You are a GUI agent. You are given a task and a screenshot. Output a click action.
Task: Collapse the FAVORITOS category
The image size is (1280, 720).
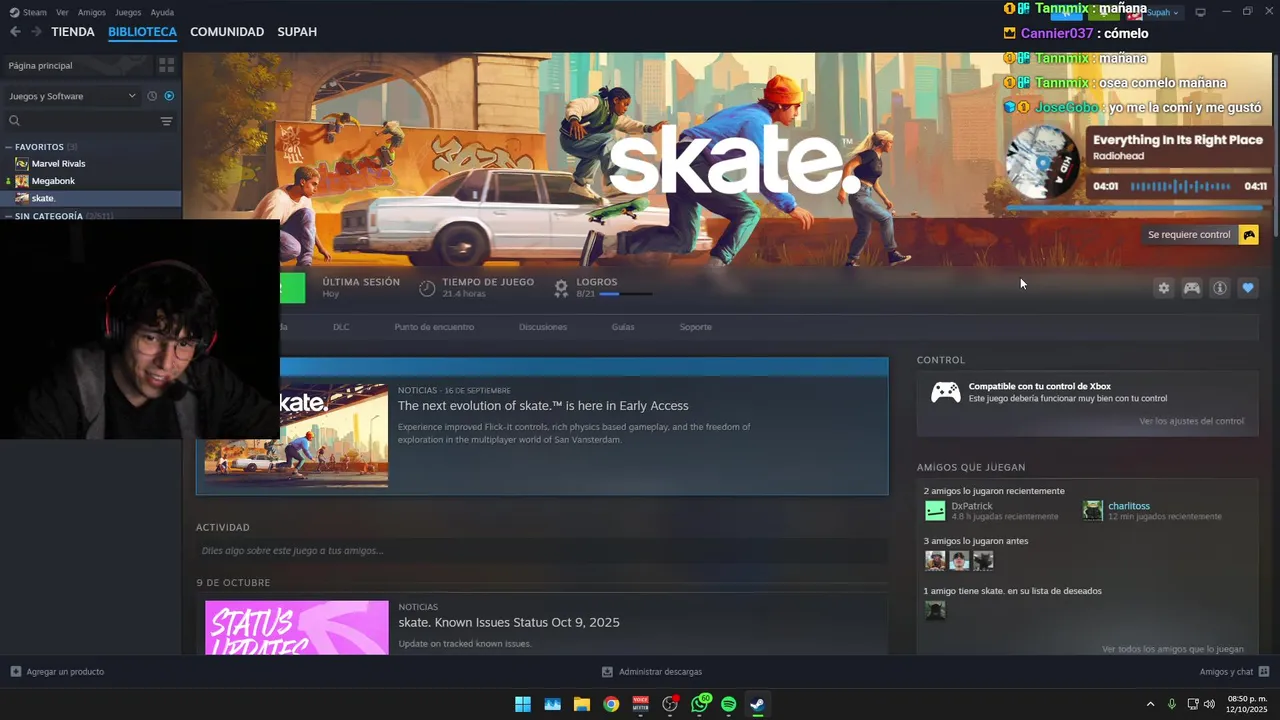point(9,147)
